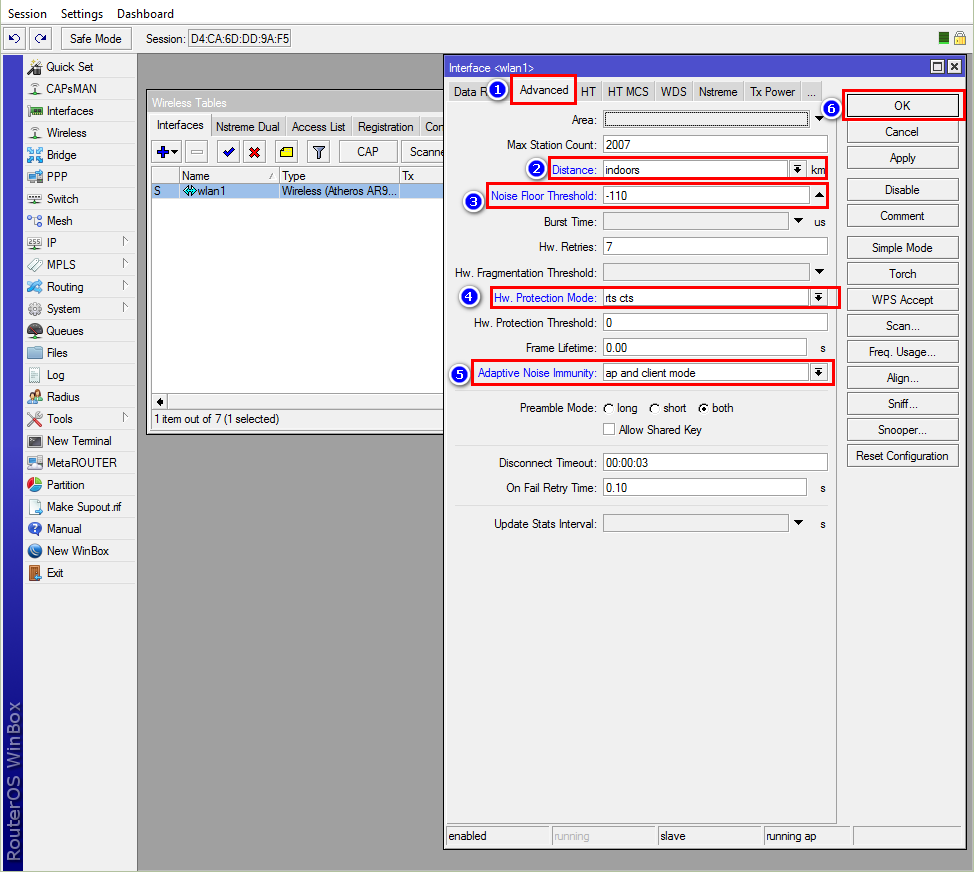This screenshot has height=872, width=974.
Task: Open the Hw. Protection Mode dropdown
Action: tap(819, 297)
